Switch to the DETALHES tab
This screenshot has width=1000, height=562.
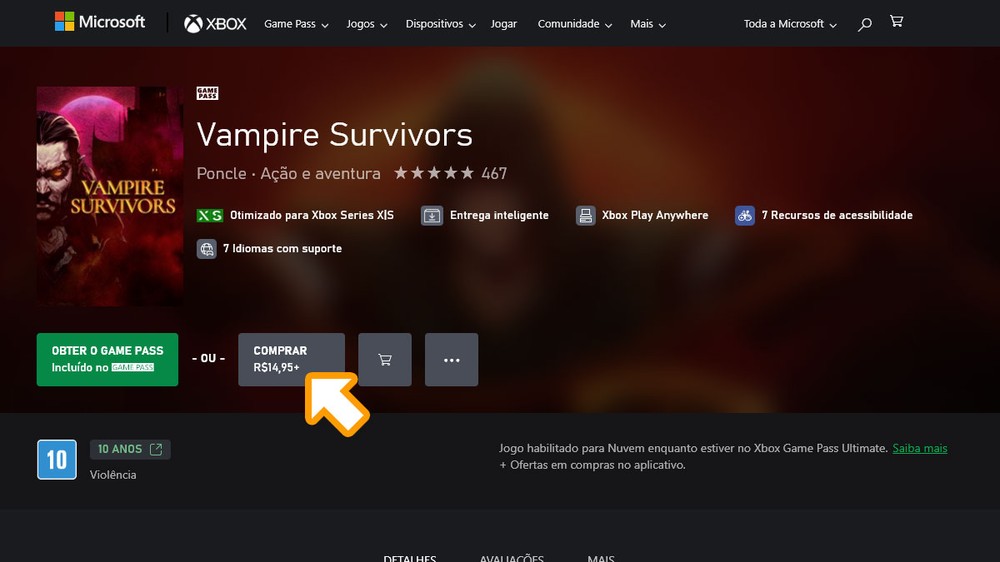tap(409, 558)
